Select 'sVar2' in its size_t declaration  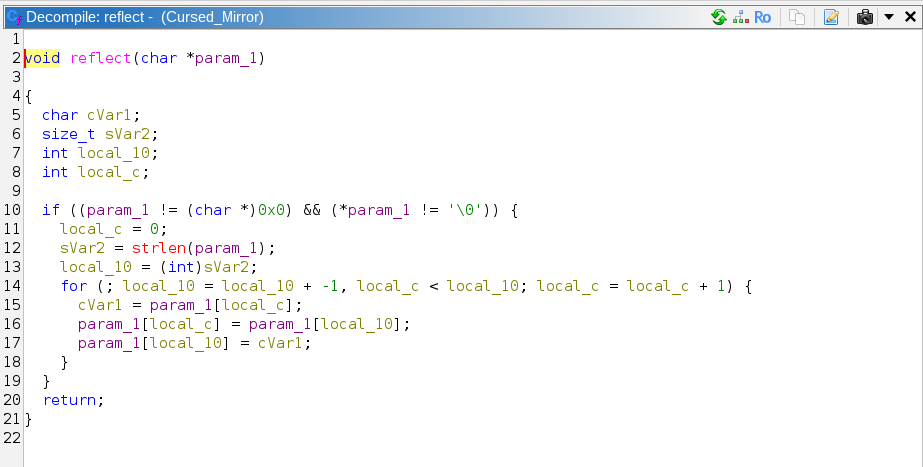point(127,134)
